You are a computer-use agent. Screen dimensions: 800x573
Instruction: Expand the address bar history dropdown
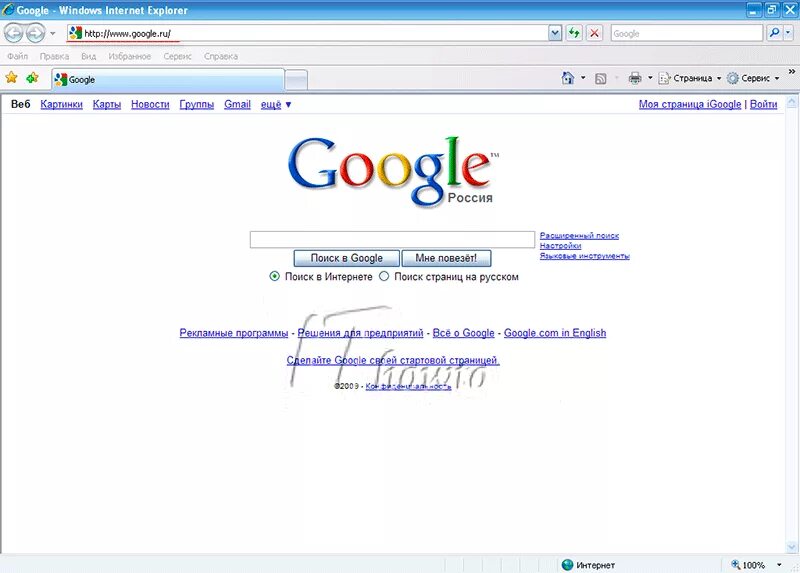[x=555, y=34]
